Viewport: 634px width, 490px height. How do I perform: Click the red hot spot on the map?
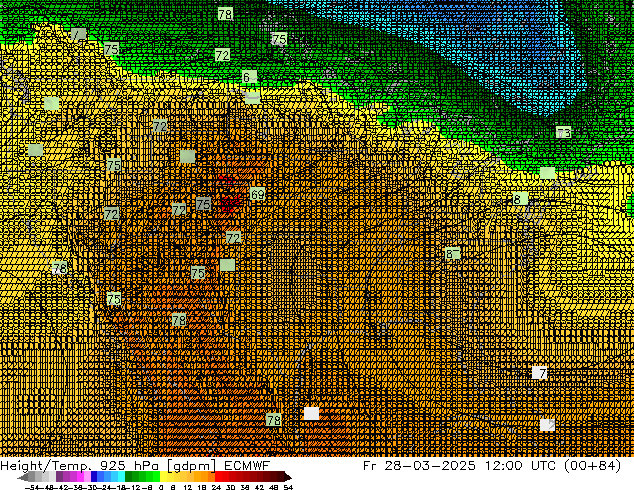230,202
